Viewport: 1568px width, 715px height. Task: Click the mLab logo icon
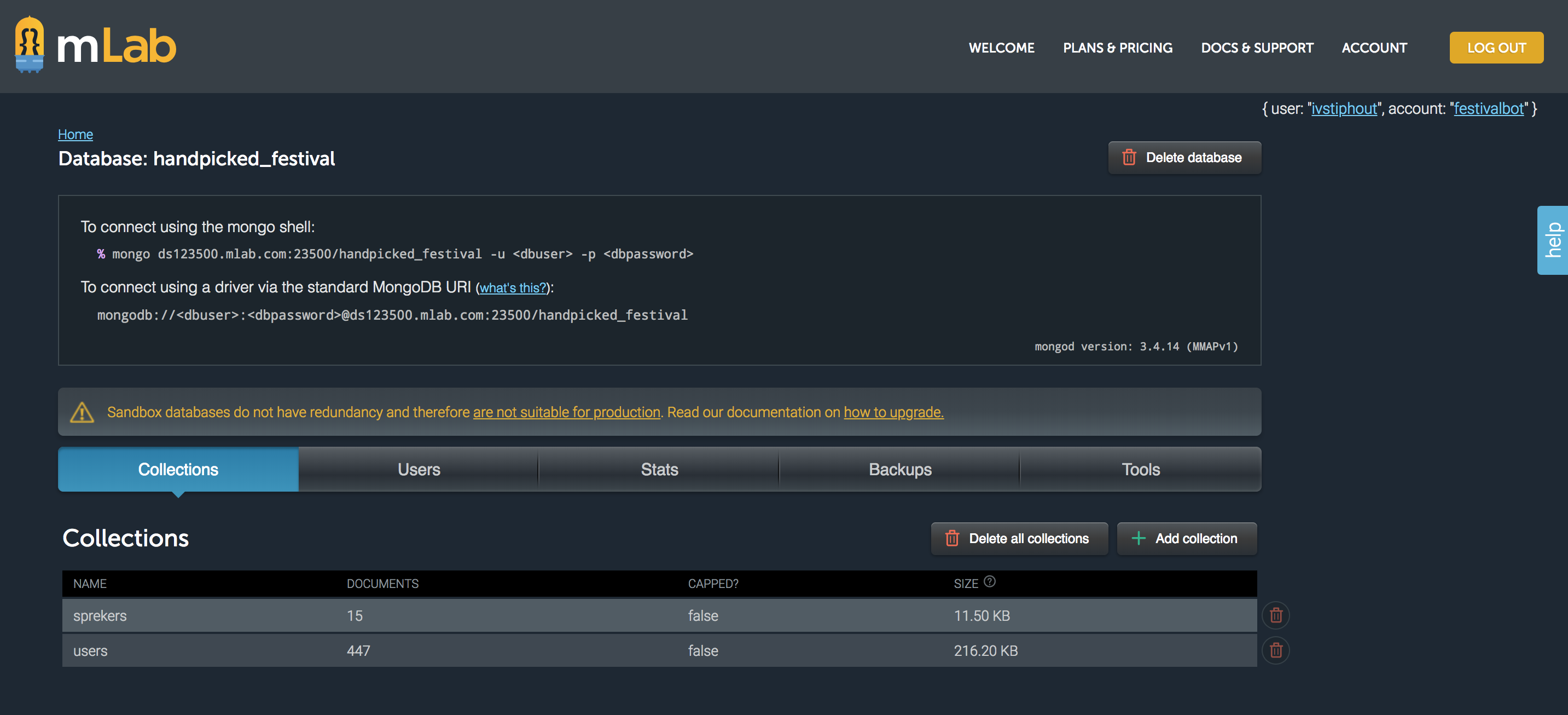(29, 45)
